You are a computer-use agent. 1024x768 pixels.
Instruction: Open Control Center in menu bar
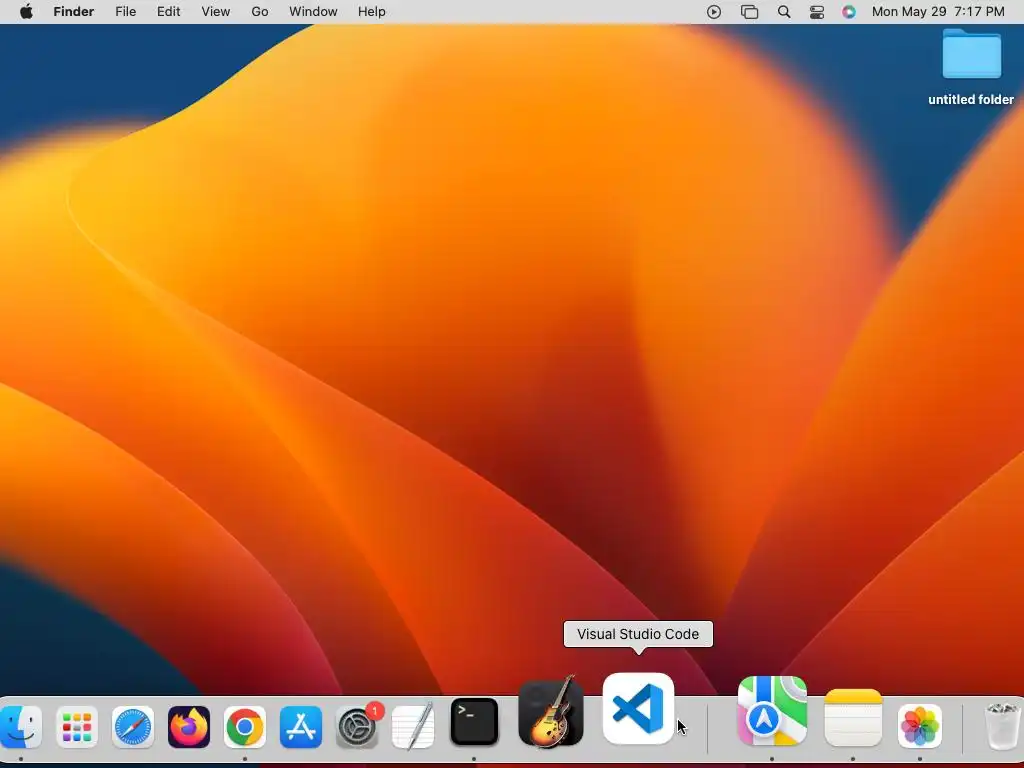click(817, 12)
